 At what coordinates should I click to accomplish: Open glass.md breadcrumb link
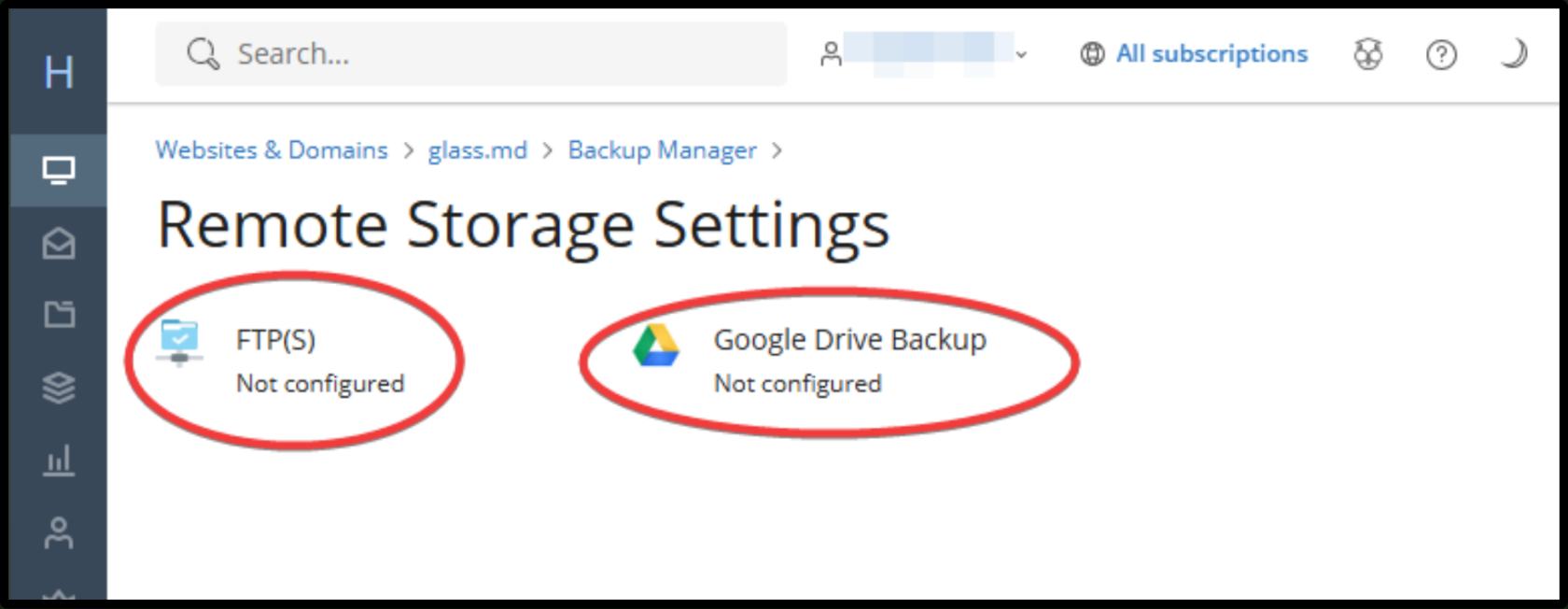(x=478, y=150)
